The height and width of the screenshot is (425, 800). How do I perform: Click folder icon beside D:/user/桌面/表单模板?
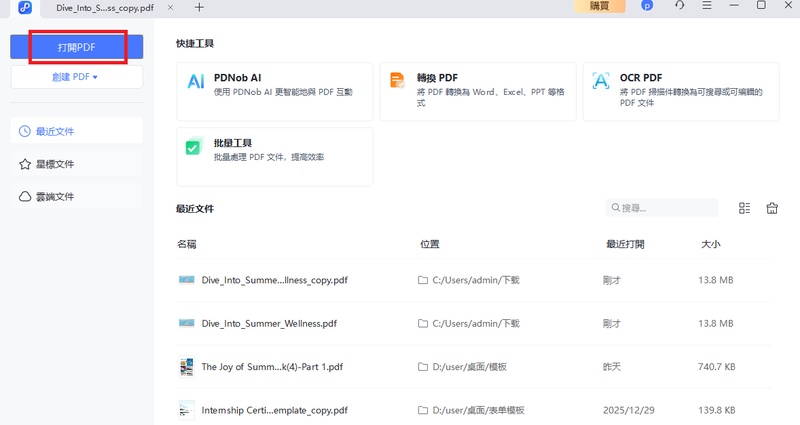point(422,410)
